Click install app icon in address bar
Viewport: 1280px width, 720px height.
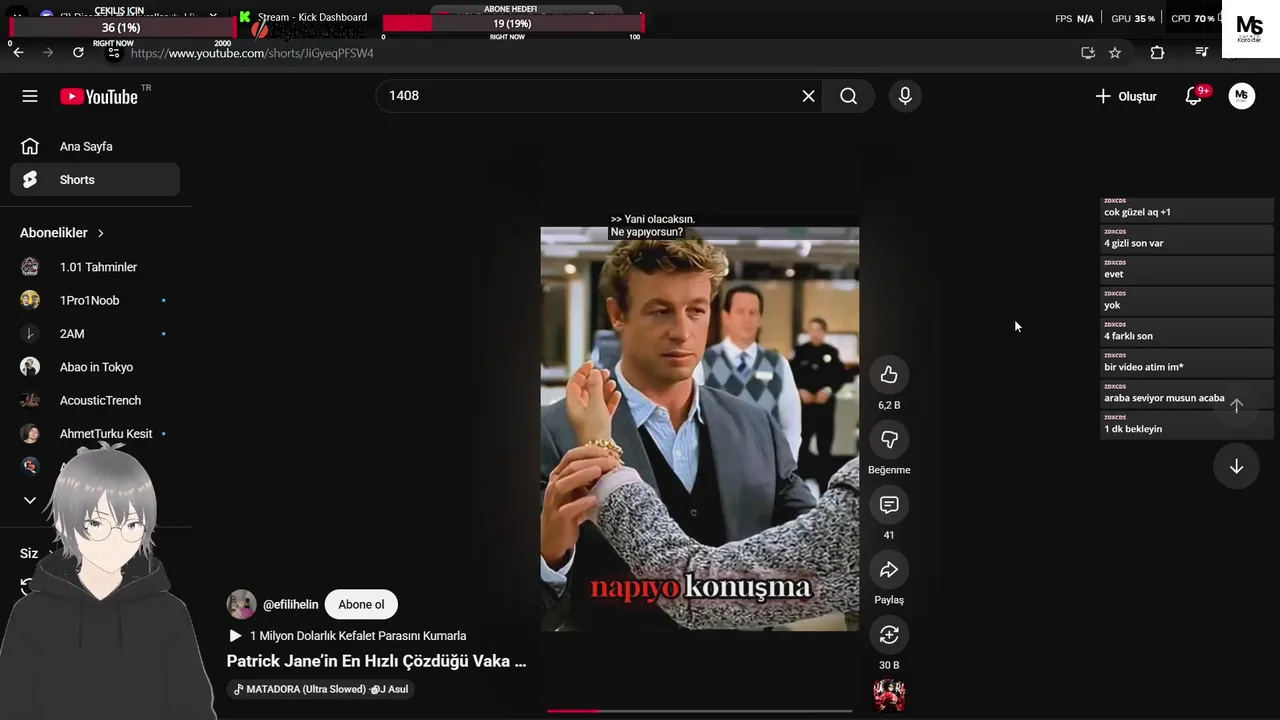(1088, 53)
